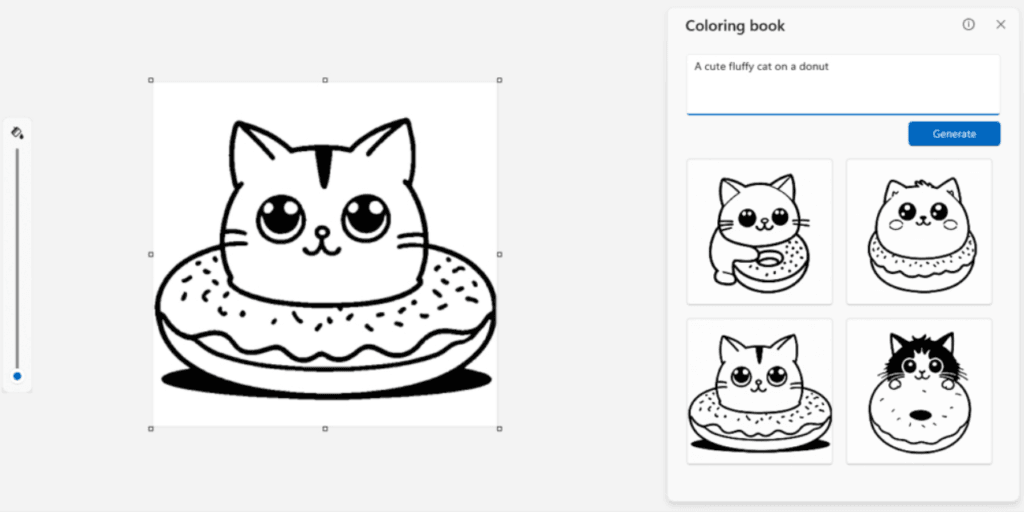Viewport: 1024px width, 512px height.
Task: Click the info icon in Coloring book panel
Action: (x=968, y=25)
